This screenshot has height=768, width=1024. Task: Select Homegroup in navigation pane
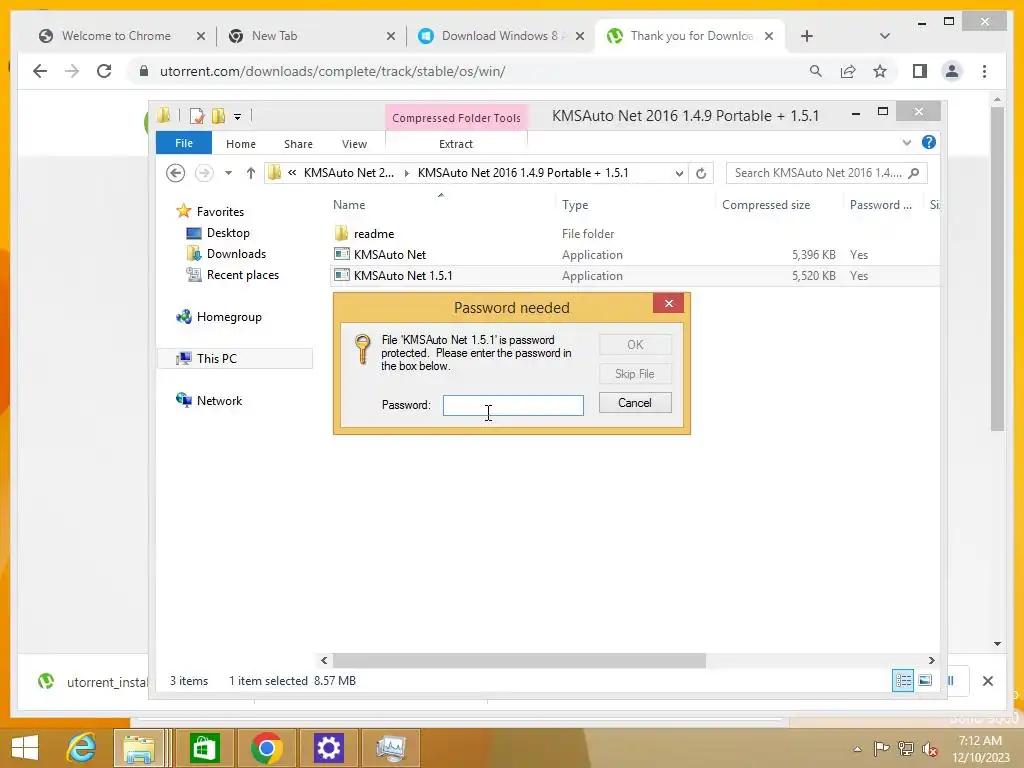coord(229,317)
